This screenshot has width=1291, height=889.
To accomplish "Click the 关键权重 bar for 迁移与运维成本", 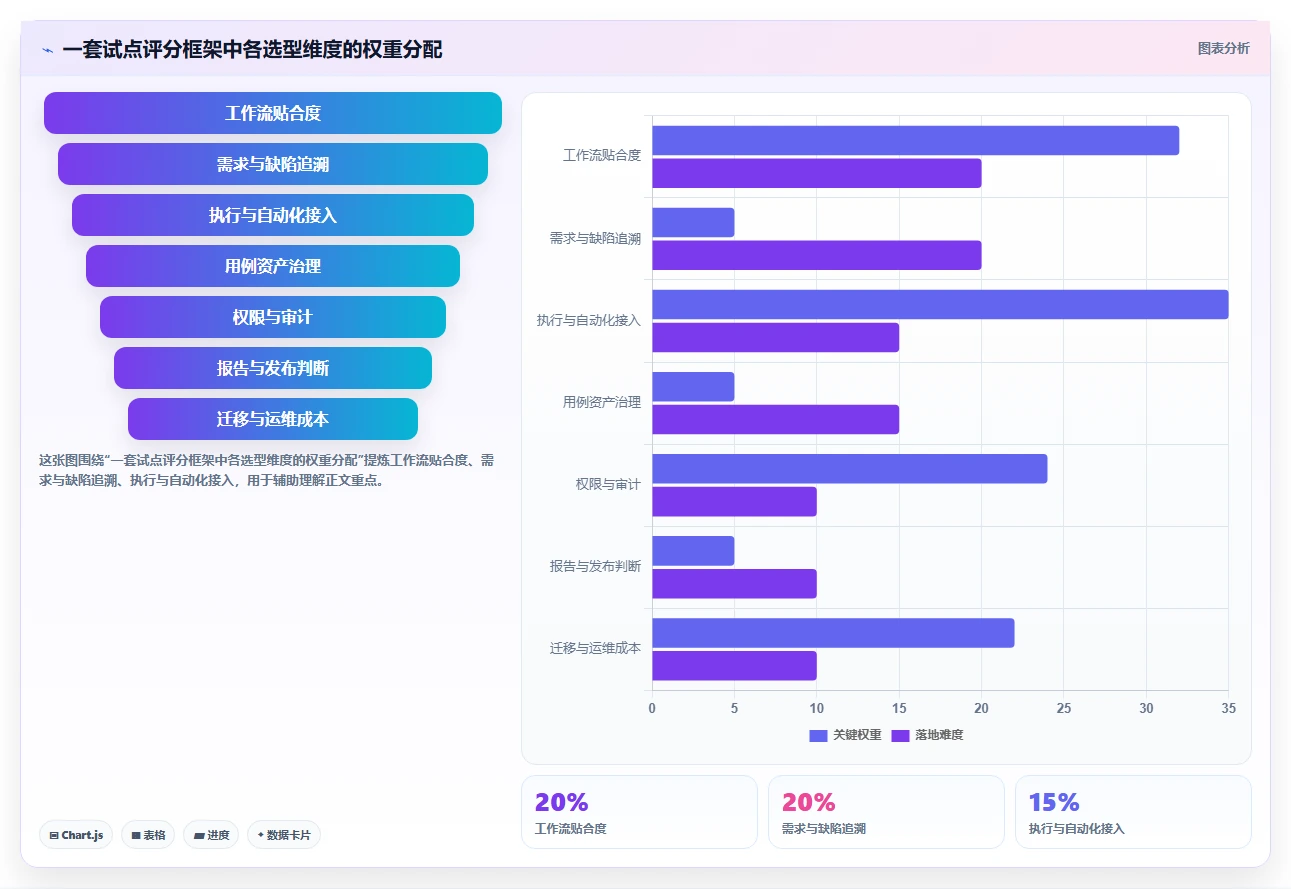I will tap(834, 632).
